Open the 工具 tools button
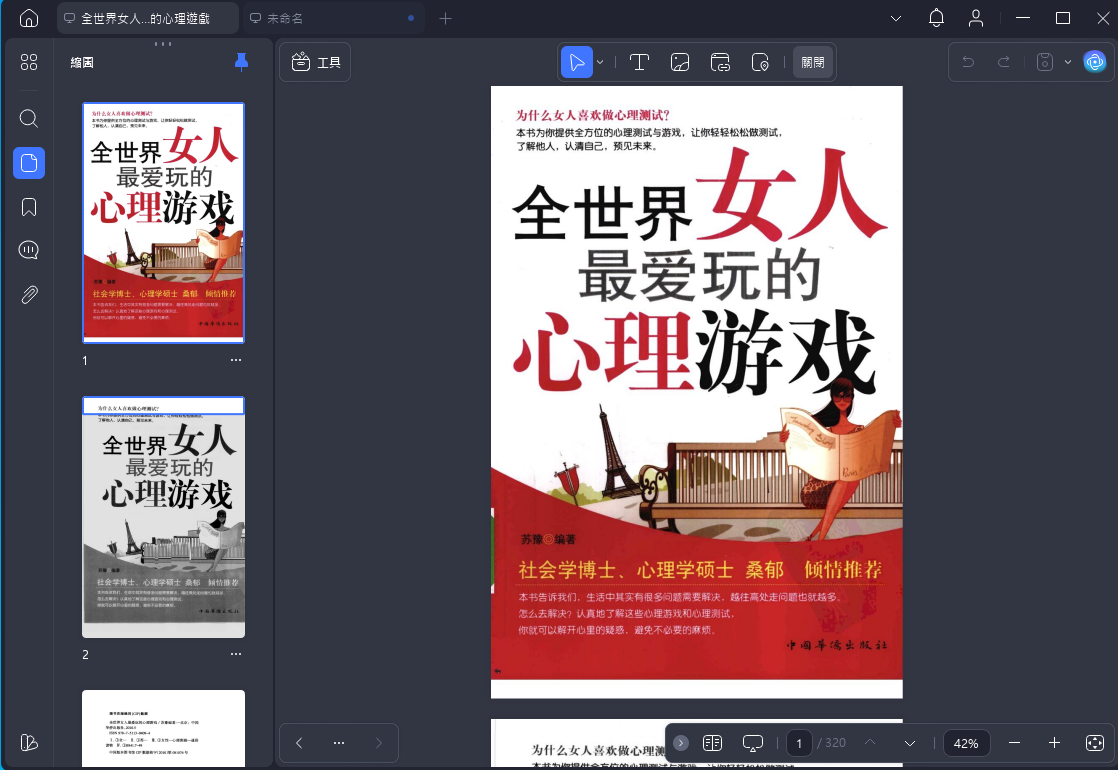Screen dimensions: 1118x770 click(x=316, y=62)
